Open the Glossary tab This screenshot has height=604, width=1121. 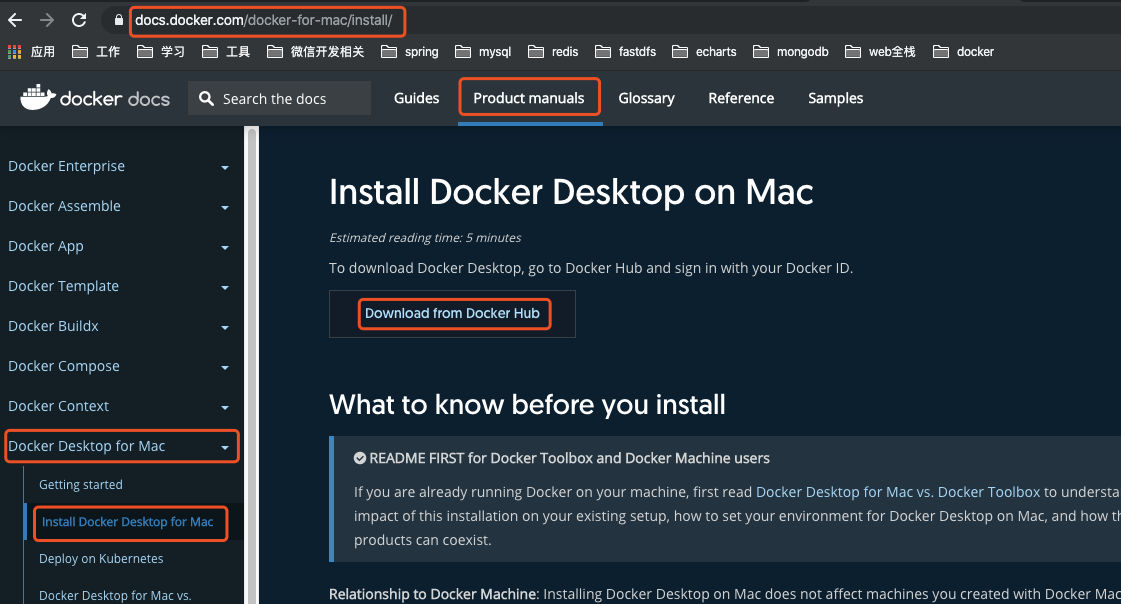(x=646, y=98)
